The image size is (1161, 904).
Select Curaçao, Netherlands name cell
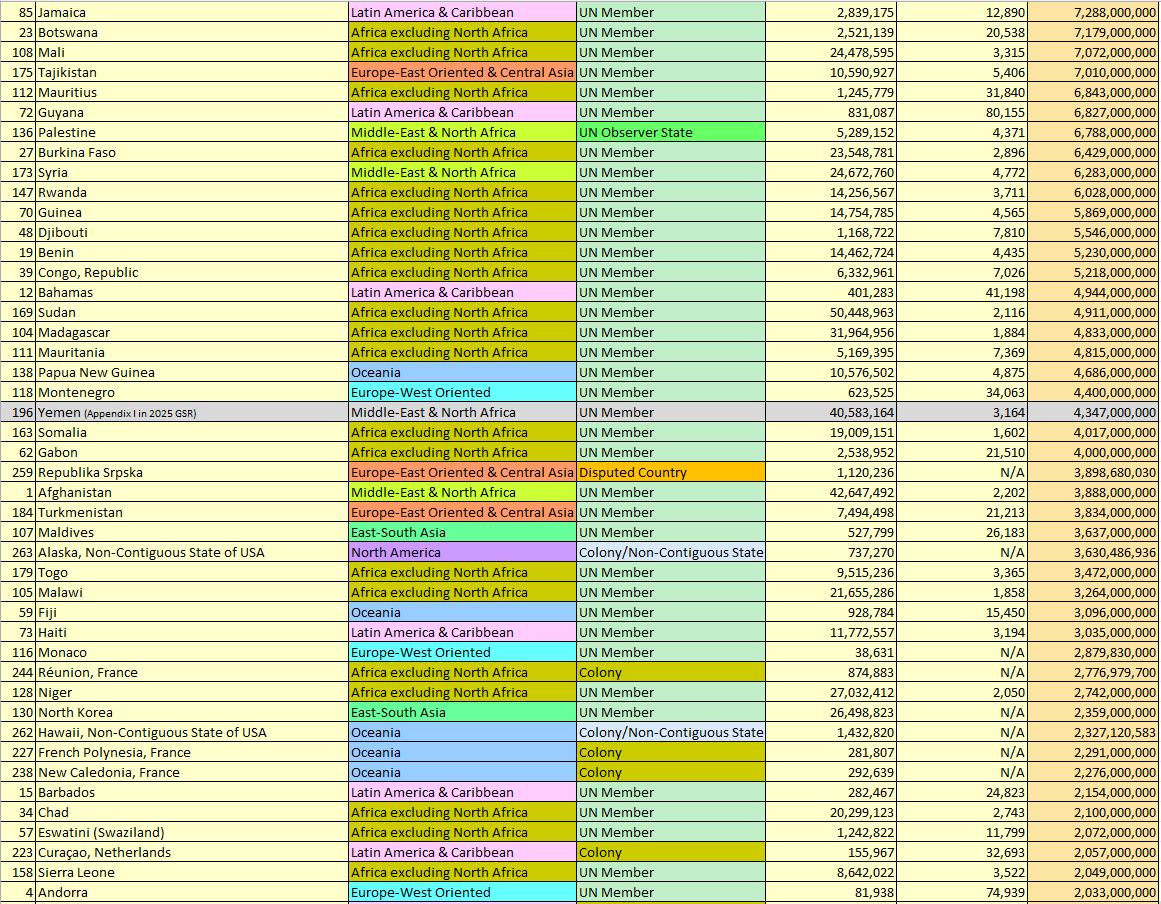point(192,852)
